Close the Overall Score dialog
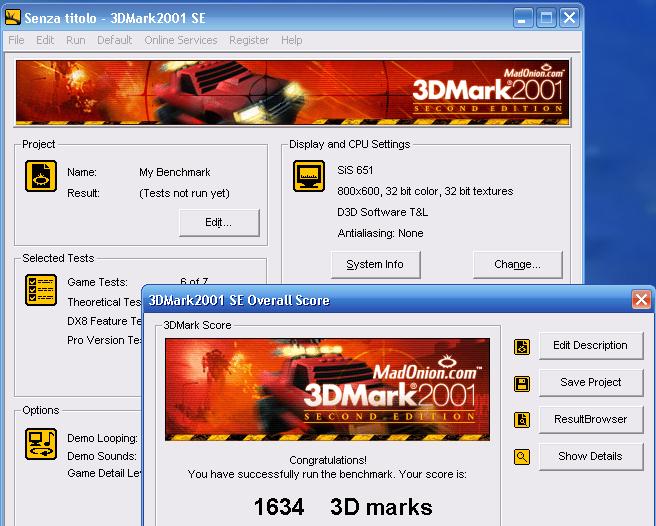Viewport: 656px width, 526px height. pyautogui.click(x=641, y=300)
